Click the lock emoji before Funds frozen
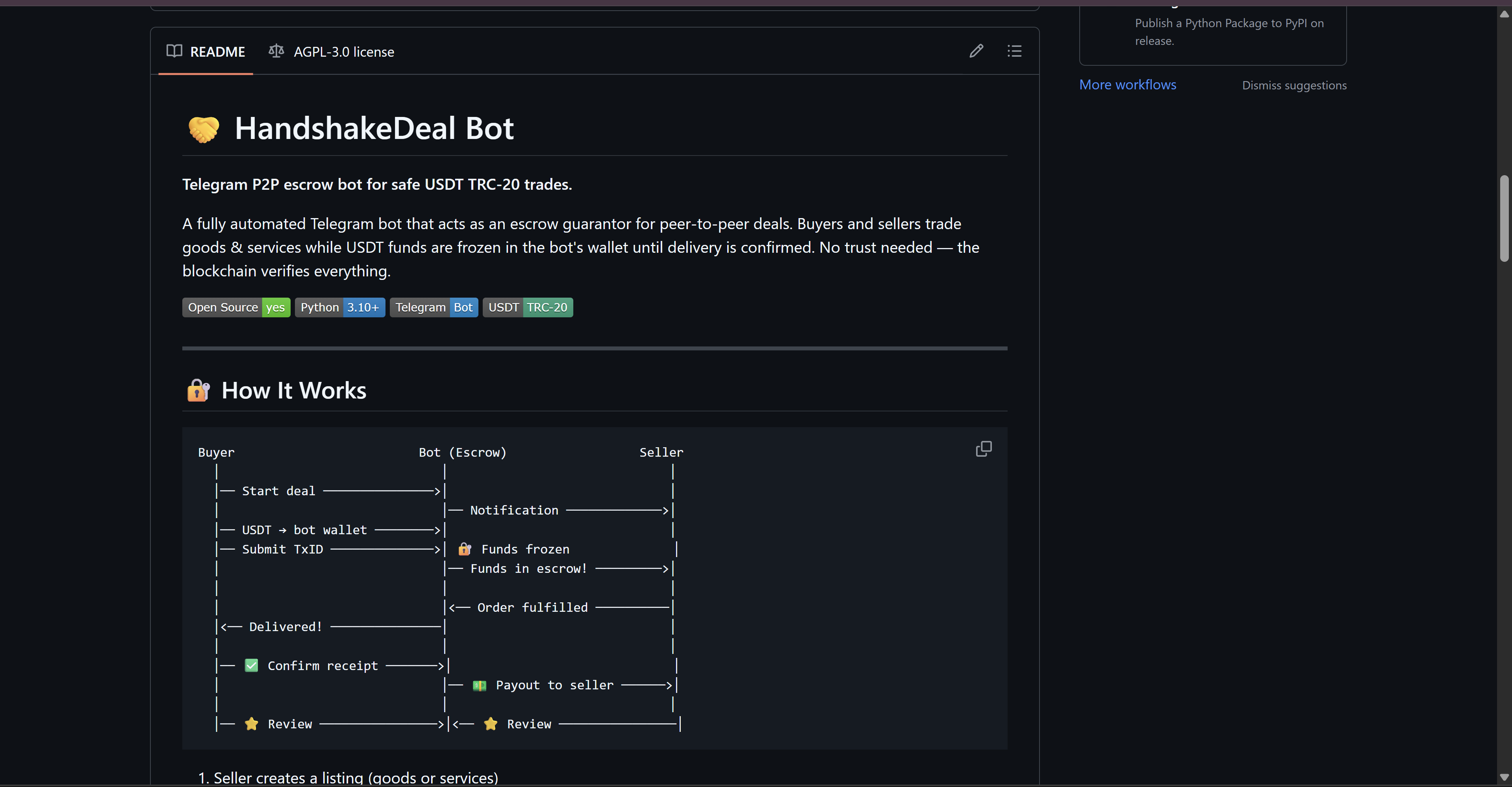This screenshot has width=1512, height=787. coord(464,549)
